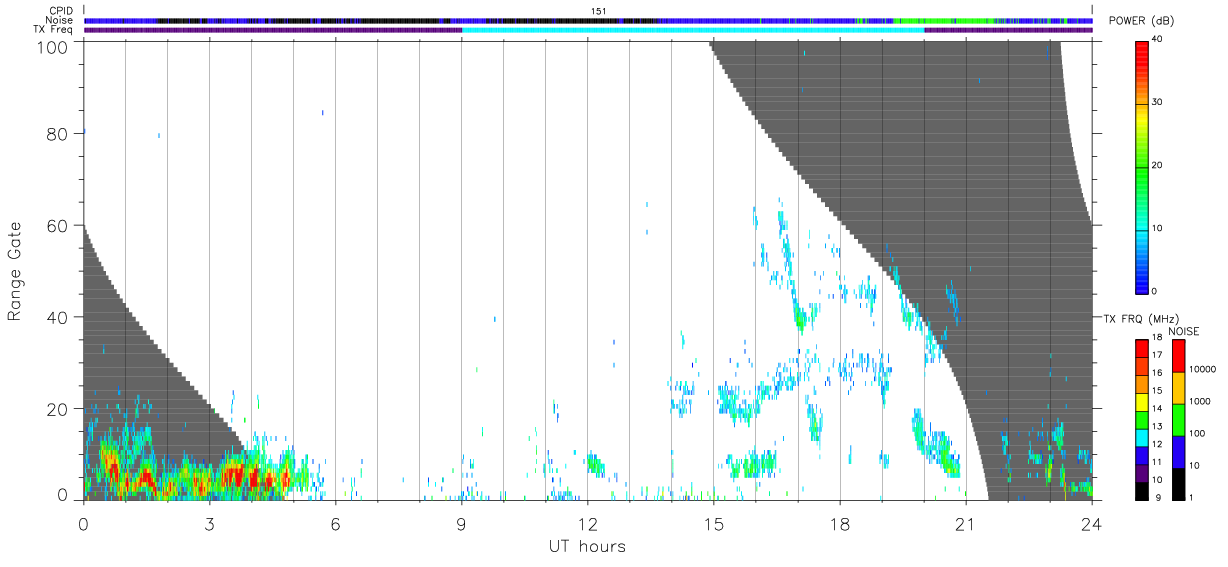1228x567 pixels.
Task: Pick the purple 10 MHz TX FRQ swatch
Action: click(x=1141, y=472)
